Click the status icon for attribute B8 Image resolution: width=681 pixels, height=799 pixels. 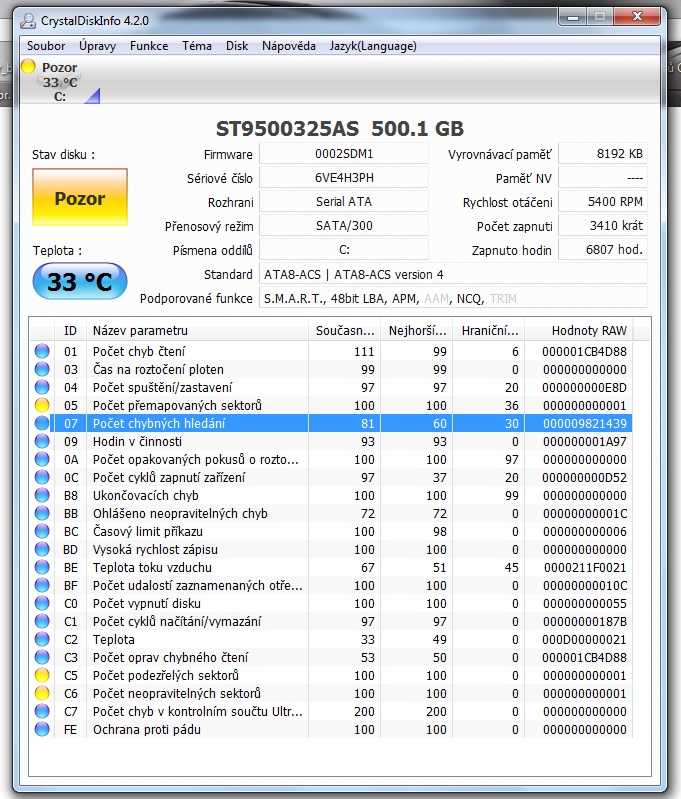(42, 495)
